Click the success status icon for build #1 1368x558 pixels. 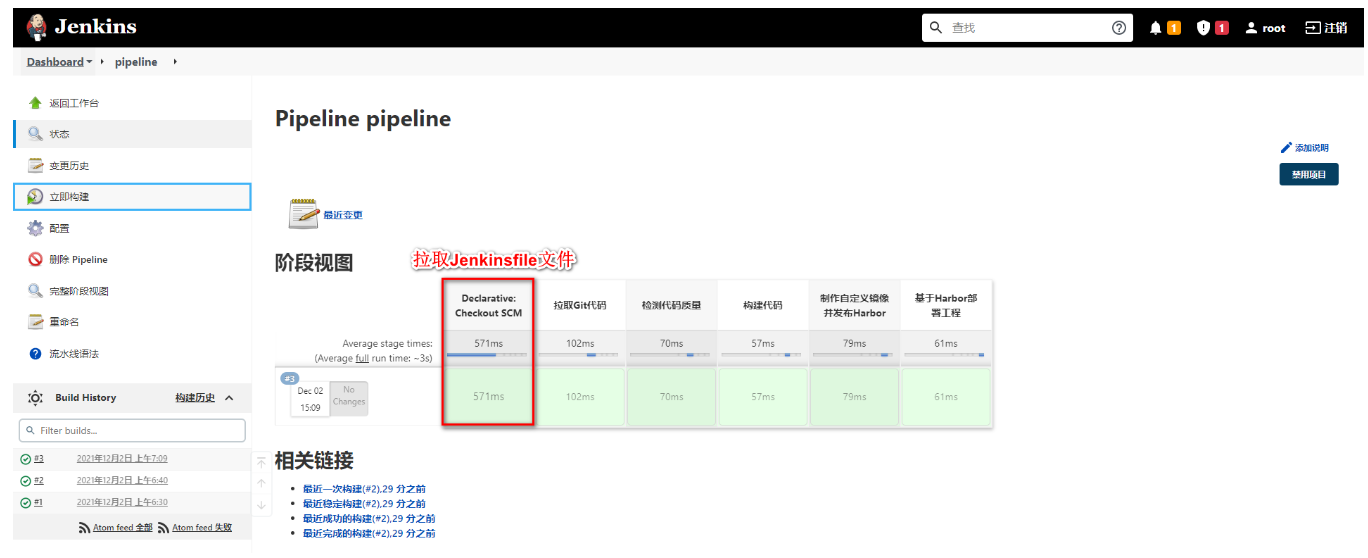pos(26,502)
